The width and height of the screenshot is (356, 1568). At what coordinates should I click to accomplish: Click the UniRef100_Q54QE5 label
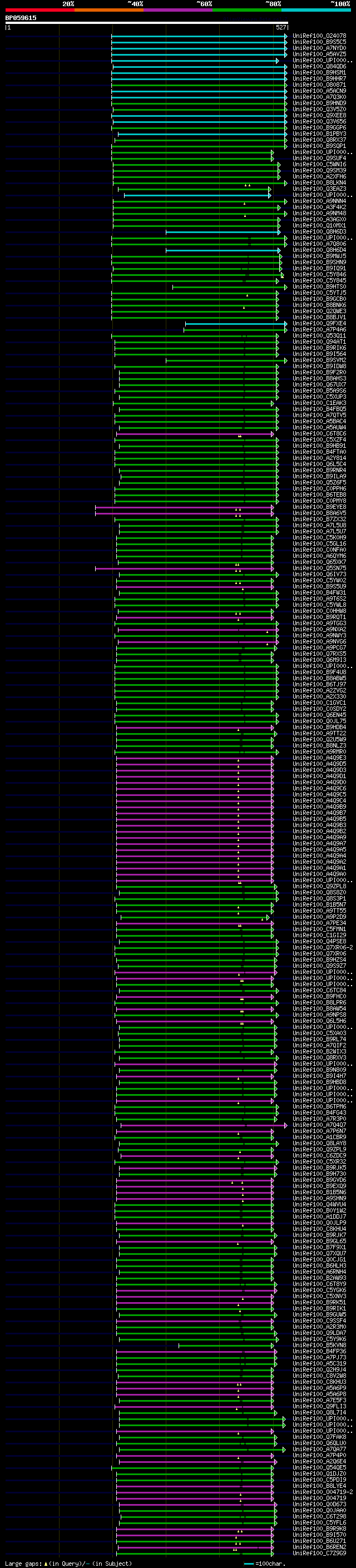pyautogui.click(x=319, y=1467)
